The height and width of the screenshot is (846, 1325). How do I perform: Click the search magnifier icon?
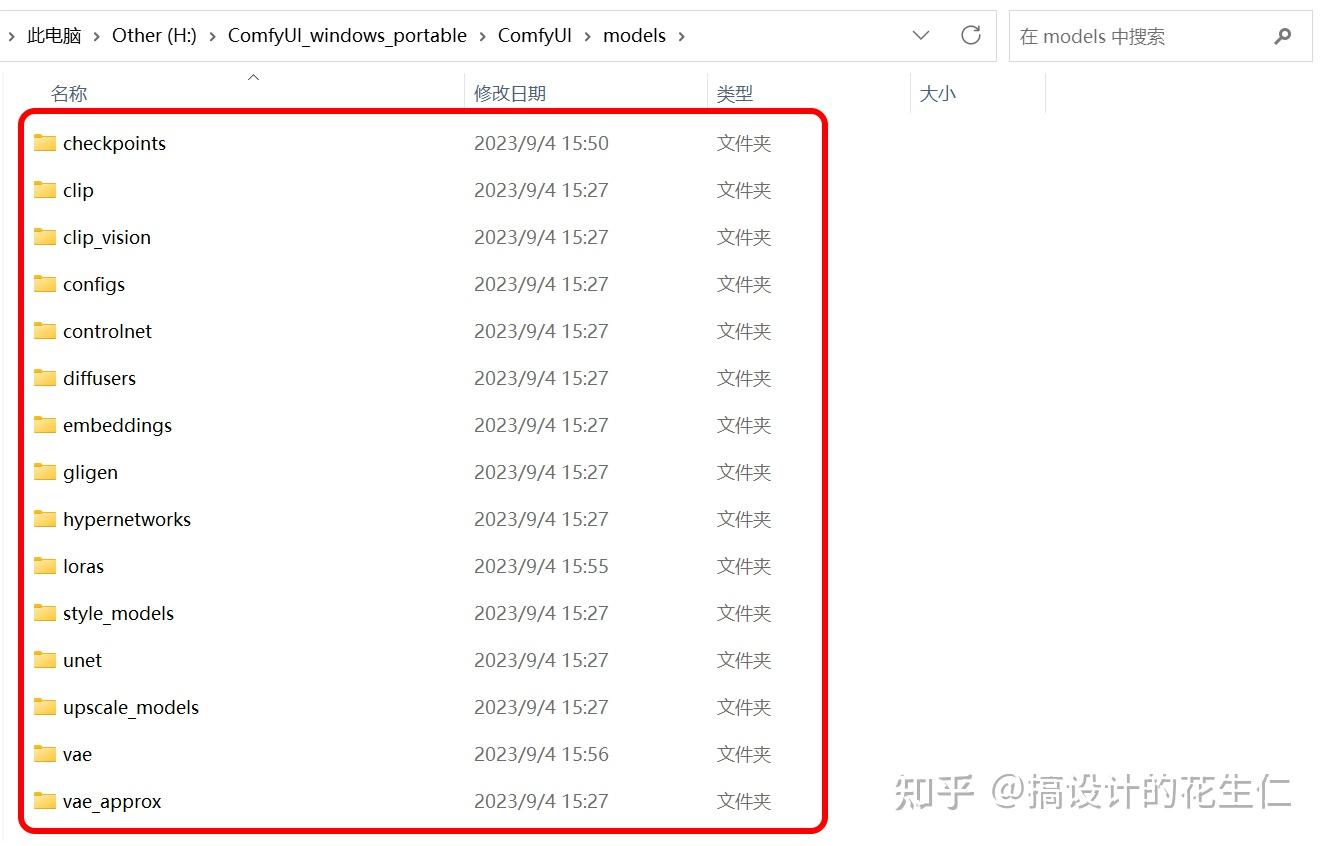tap(1283, 35)
